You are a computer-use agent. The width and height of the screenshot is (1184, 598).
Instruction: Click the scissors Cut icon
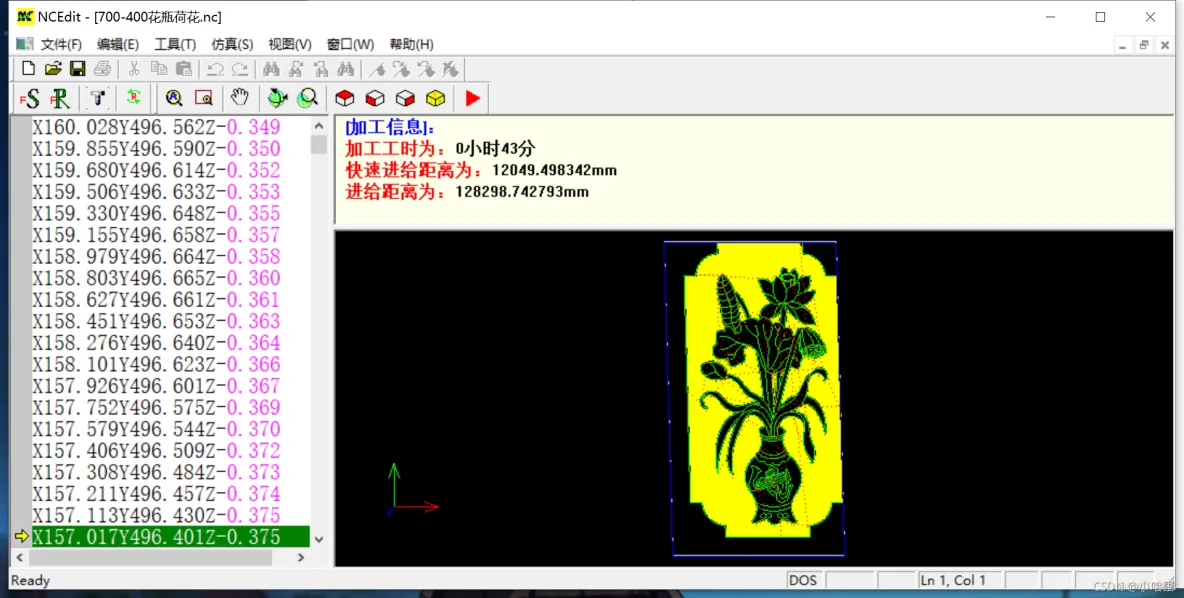coord(134,69)
